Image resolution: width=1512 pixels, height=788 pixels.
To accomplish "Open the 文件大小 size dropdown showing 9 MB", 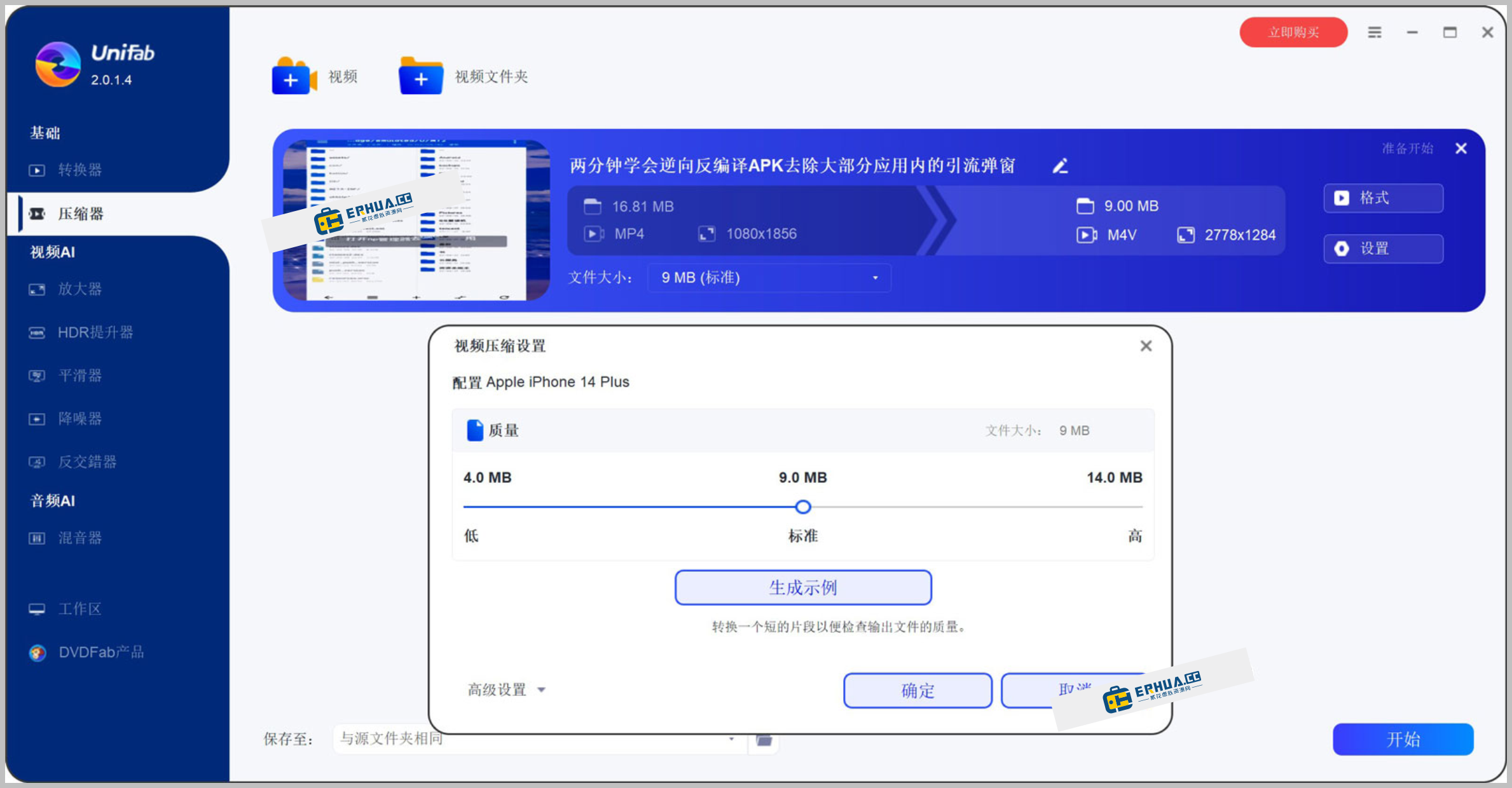I will coord(767,278).
